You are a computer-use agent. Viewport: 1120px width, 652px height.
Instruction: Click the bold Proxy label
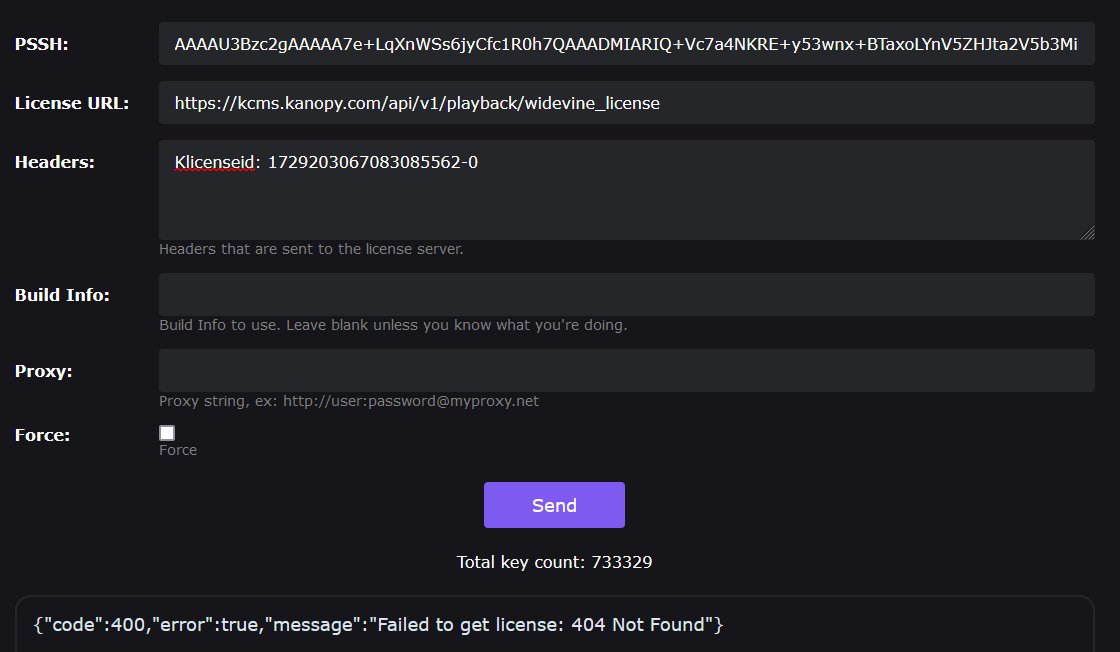point(44,371)
